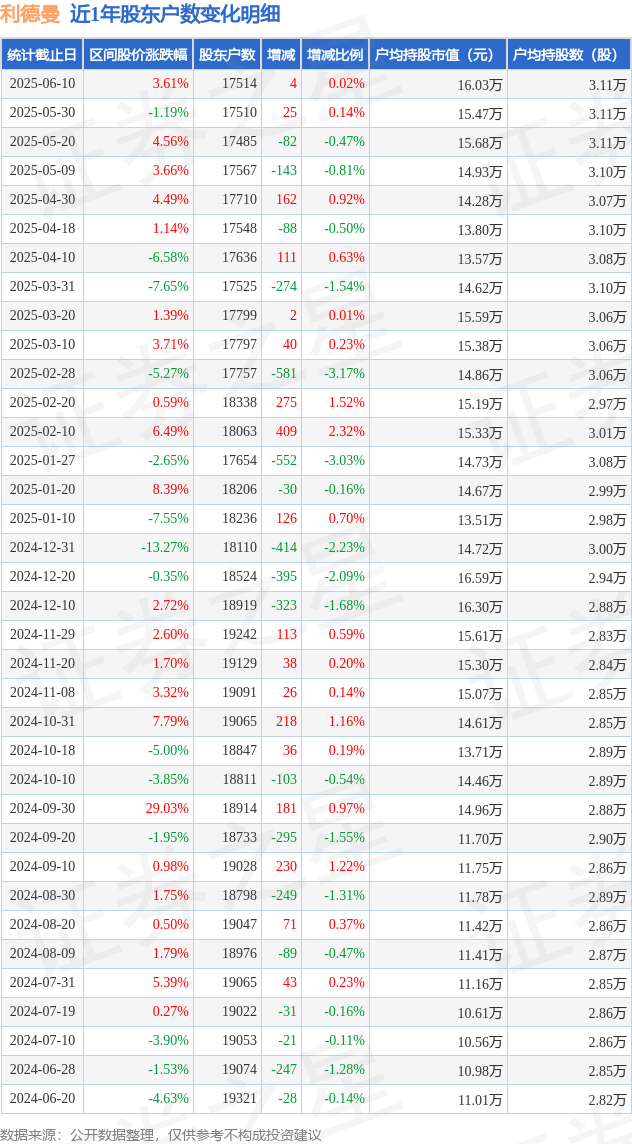Select the 2024-12-31 date cell

[x=42, y=548]
